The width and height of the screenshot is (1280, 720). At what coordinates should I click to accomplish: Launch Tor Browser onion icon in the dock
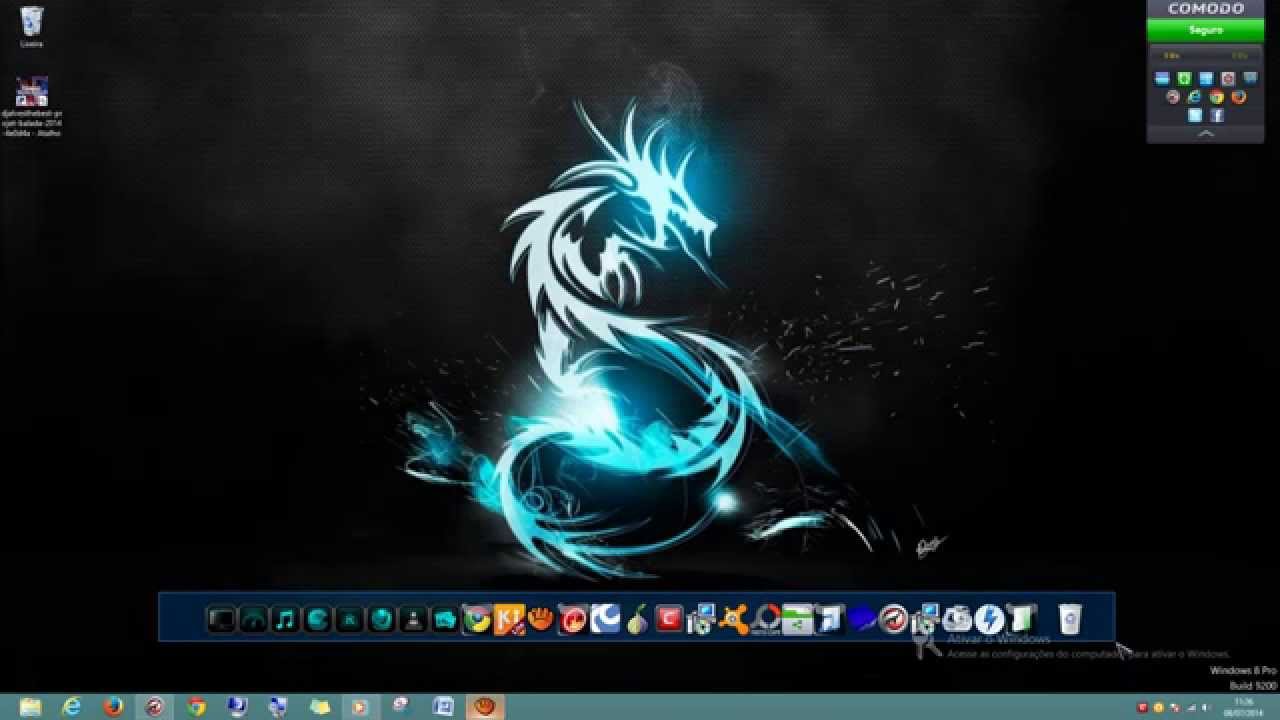coord(637,620)
